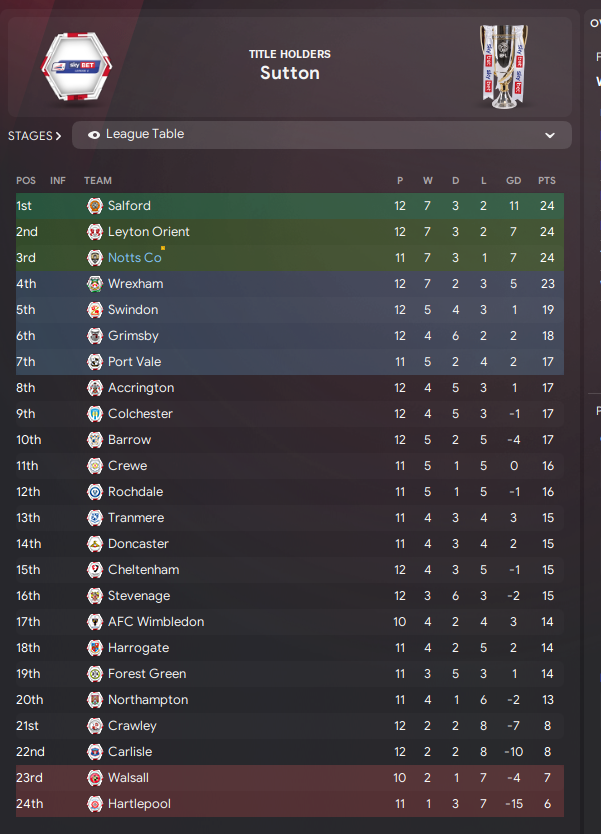Click Wrexham's club badge icon
The height and width of the screenshot is (834, 601).
pyautogui.click(x=95, y=284)
